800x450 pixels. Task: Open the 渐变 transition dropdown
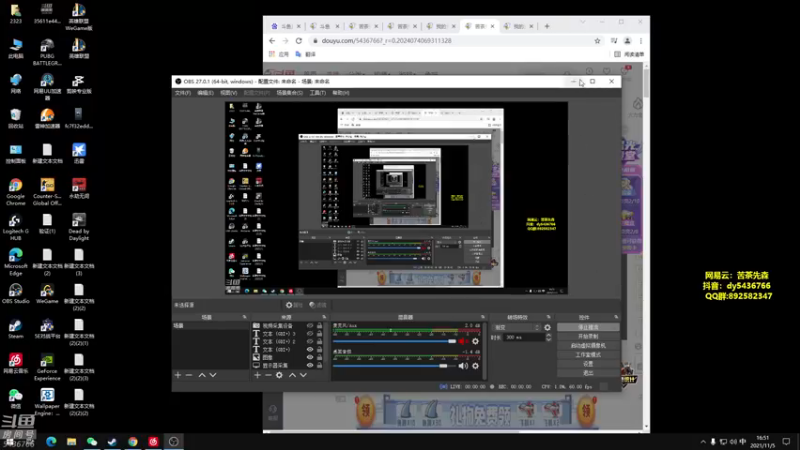tap(516, 328)
